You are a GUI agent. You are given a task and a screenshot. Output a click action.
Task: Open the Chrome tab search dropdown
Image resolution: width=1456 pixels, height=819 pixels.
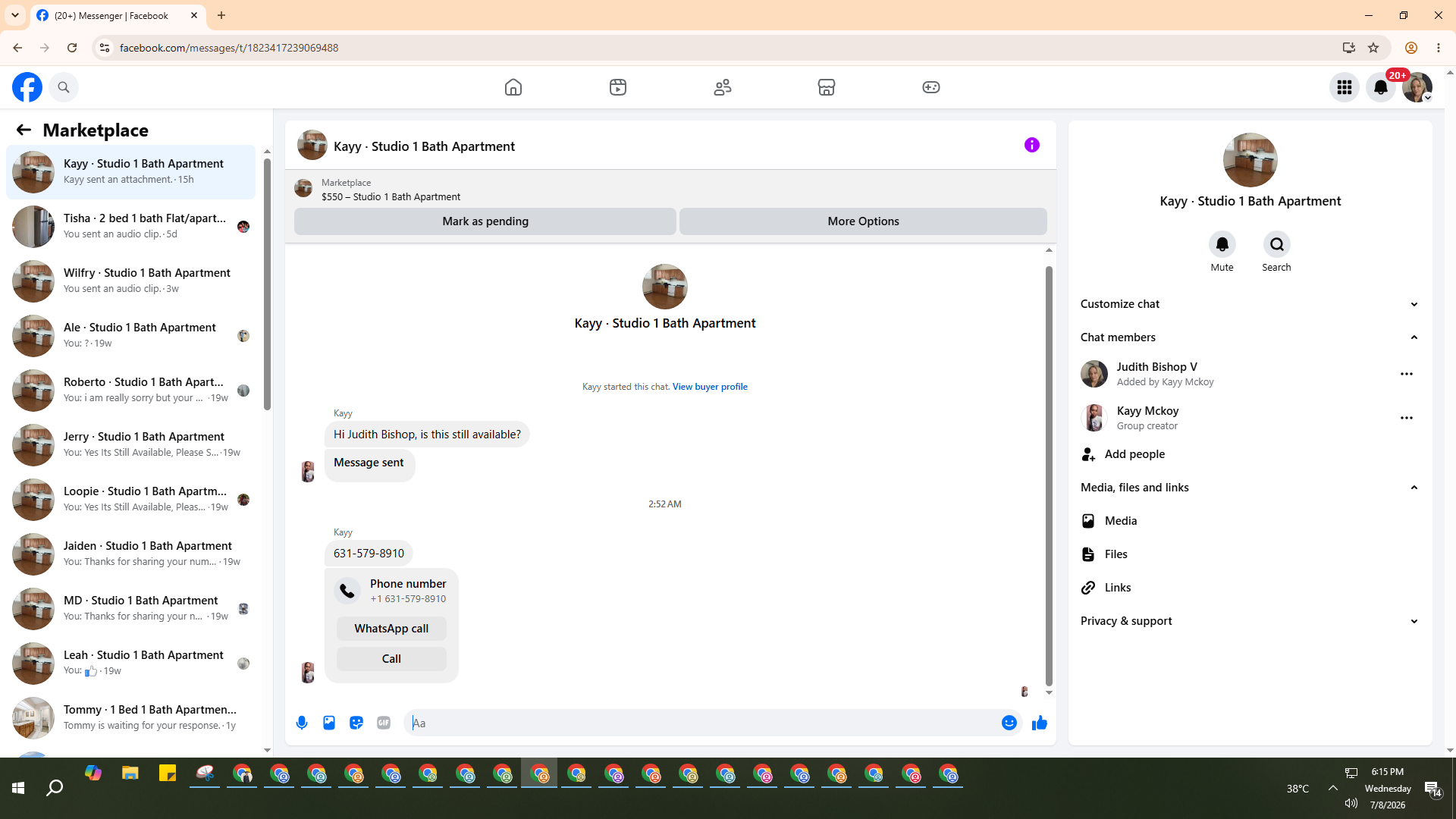15,15
